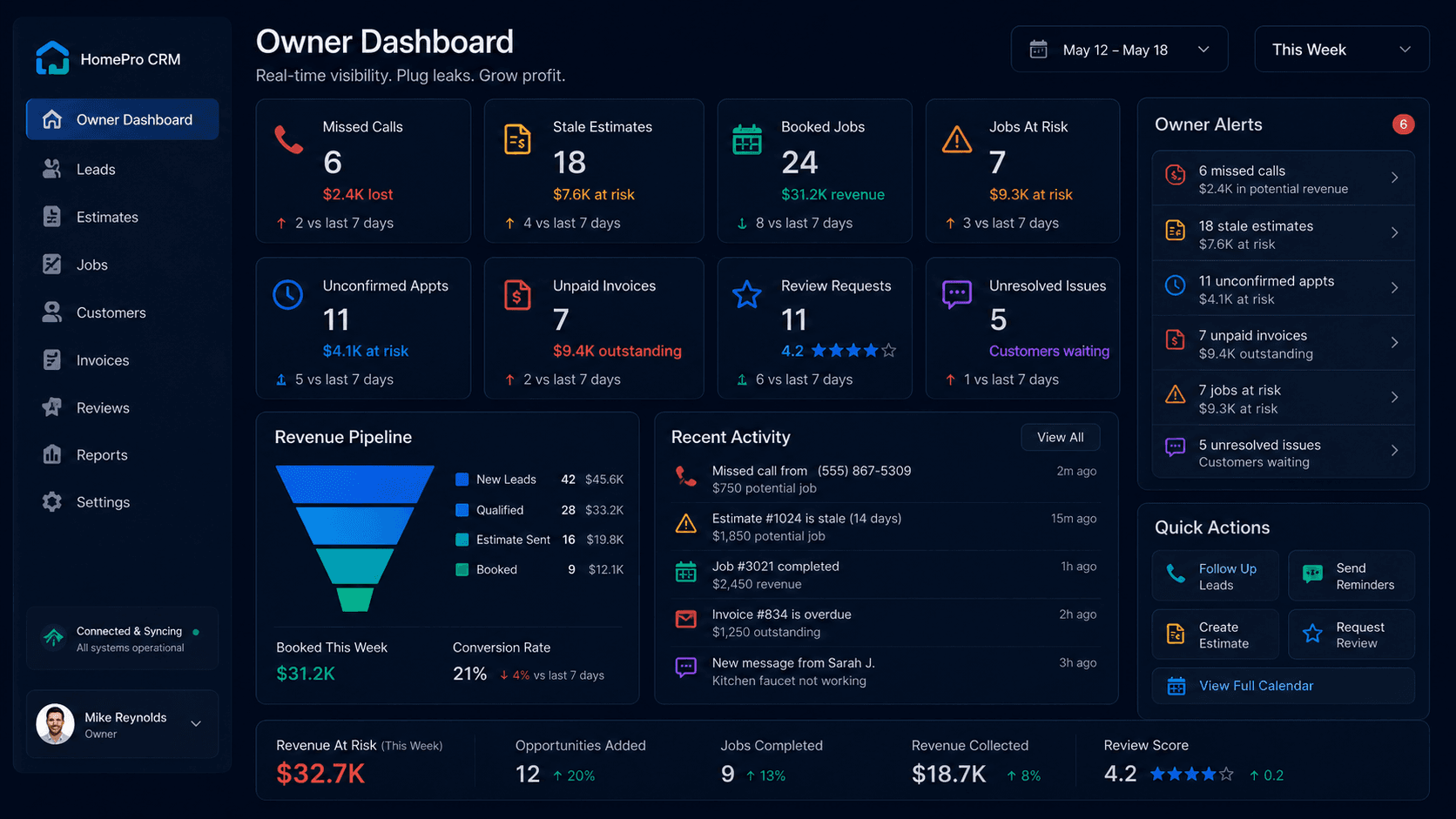Click the new message chat icon in Recent Activity
Image resolution: width=1456 pixels, height=819 pixels.
coord(686,668)
